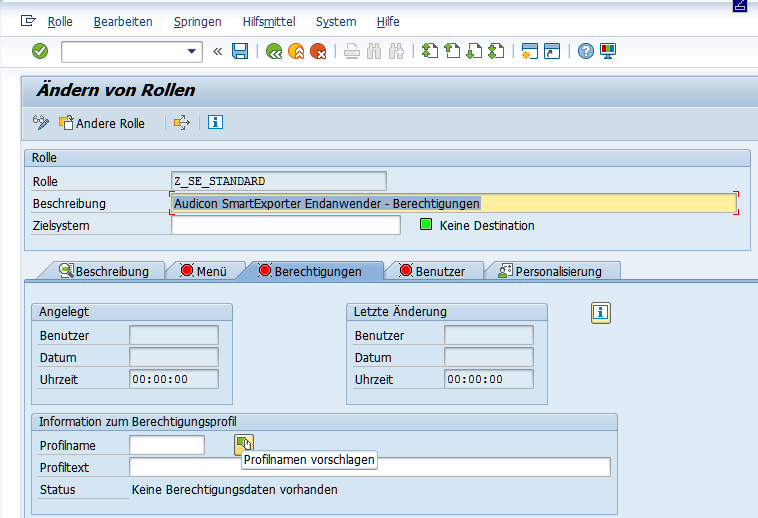The image size is (758, 518).
Task: Open the Rolle menu
Action: pyautogui.click(x=60, y=21)
